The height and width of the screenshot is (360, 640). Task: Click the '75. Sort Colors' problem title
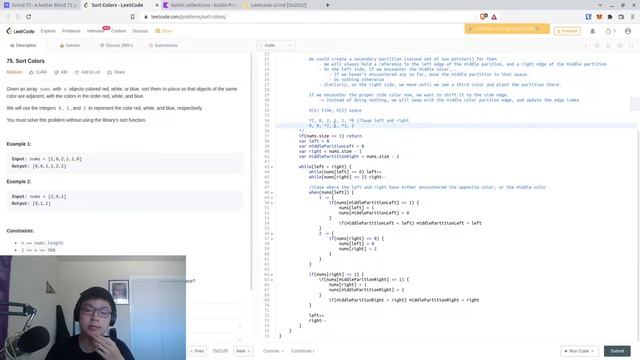pos(26,61)
